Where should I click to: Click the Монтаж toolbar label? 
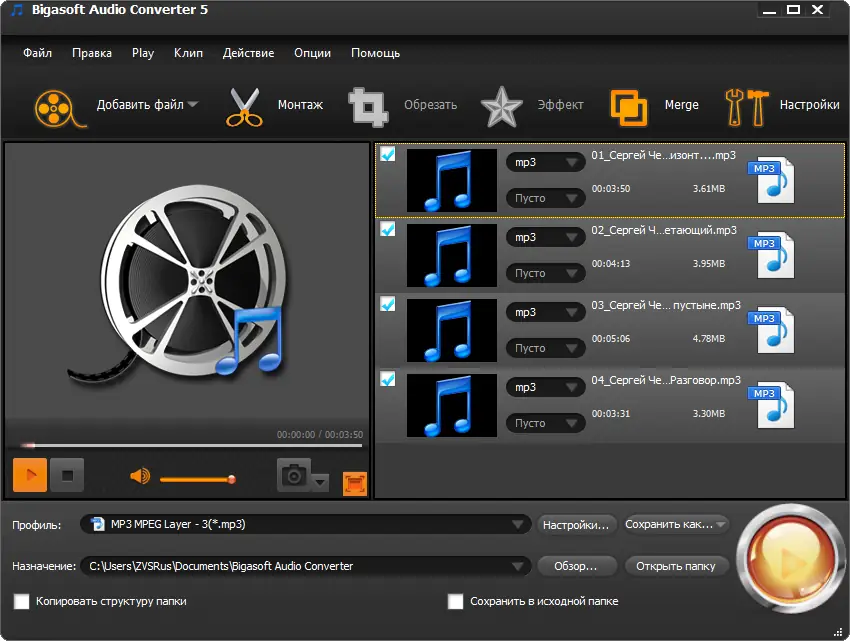[x=300, y=105]
